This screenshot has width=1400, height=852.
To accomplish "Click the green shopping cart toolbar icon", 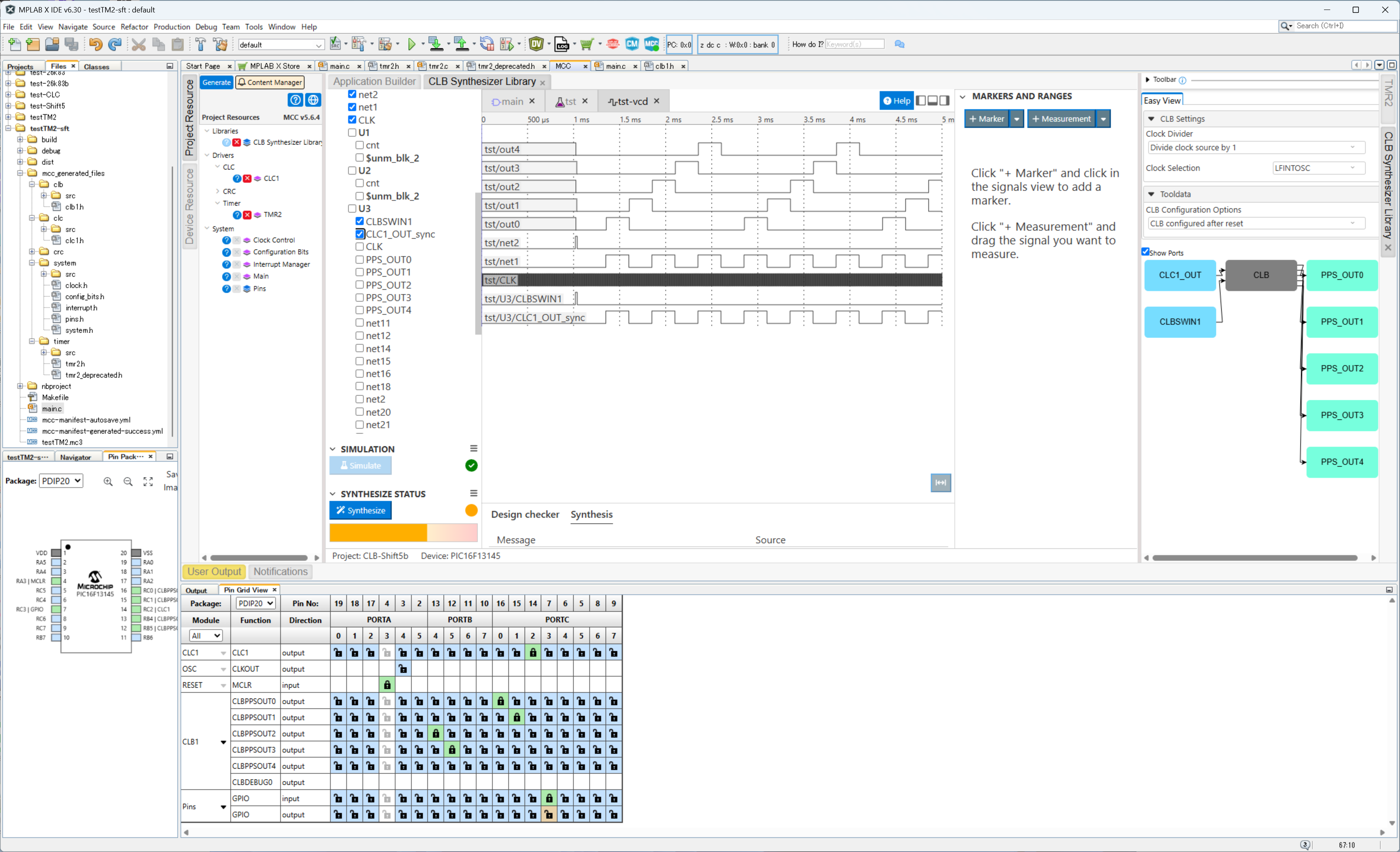I will (x=586, y=44).
